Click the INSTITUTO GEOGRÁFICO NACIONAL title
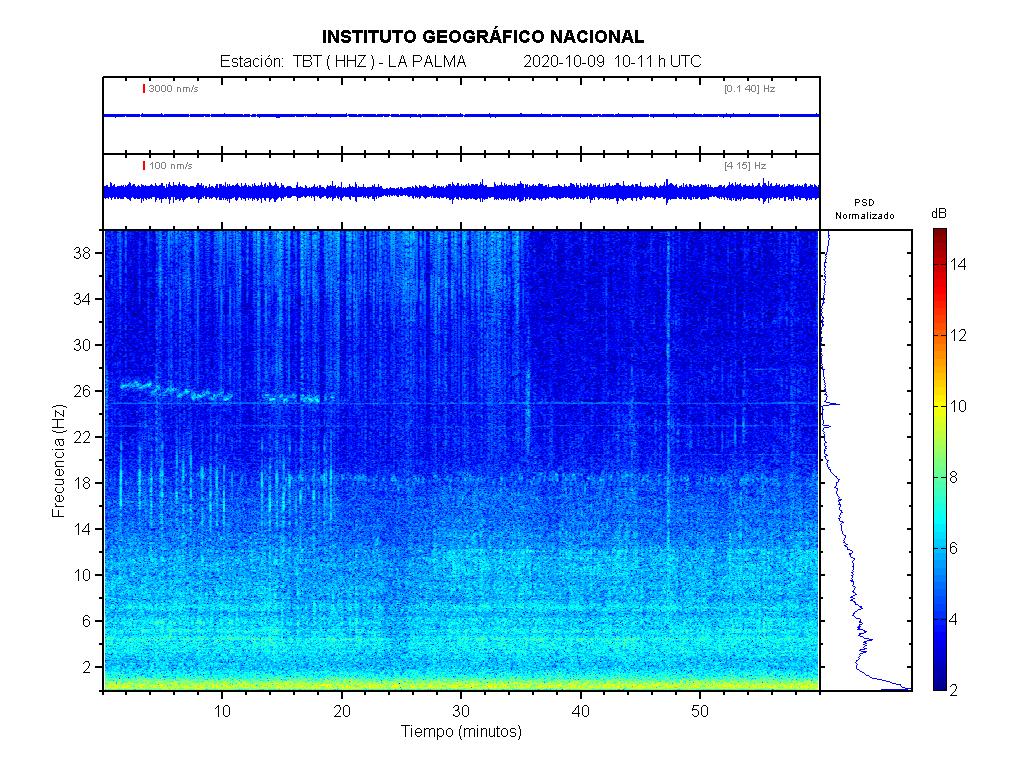The height and width of the screenshot is (768, 1025). 483,37
